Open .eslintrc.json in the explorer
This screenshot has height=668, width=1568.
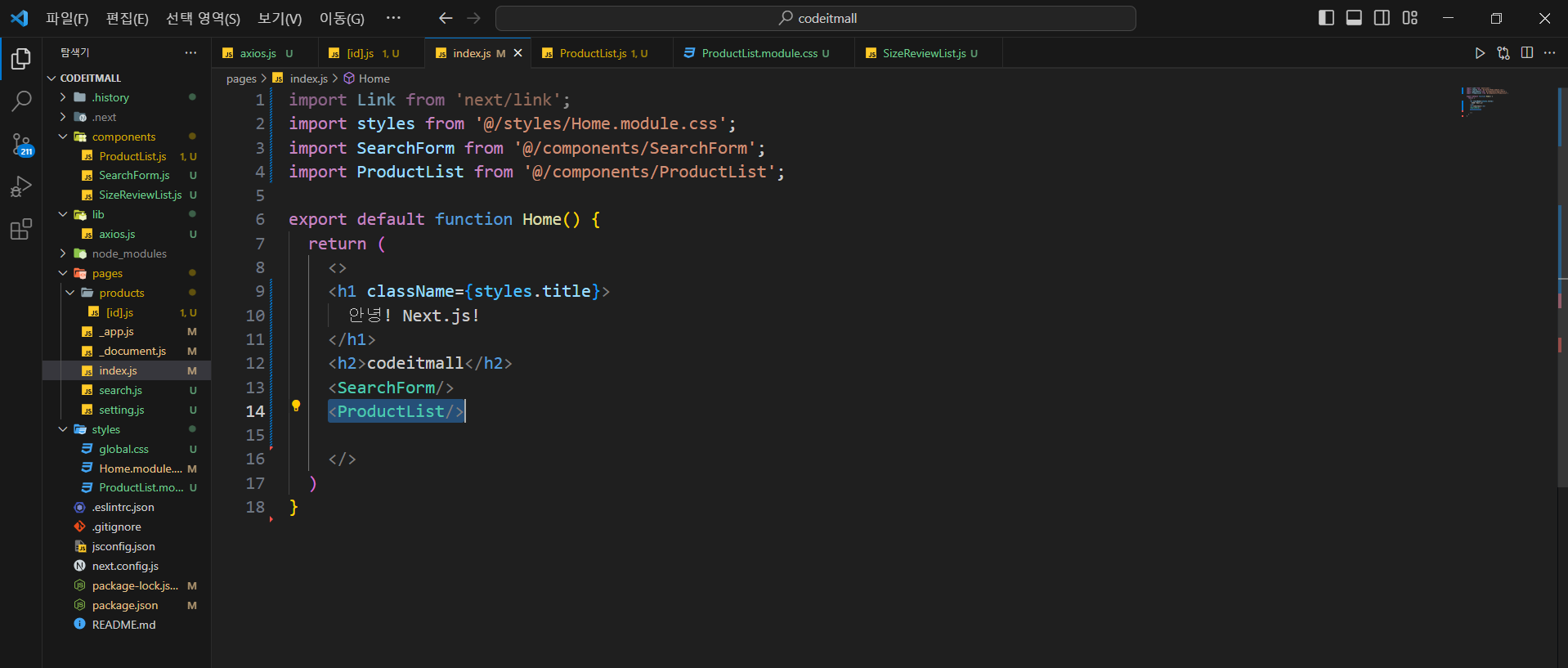[x=127, y=507]
